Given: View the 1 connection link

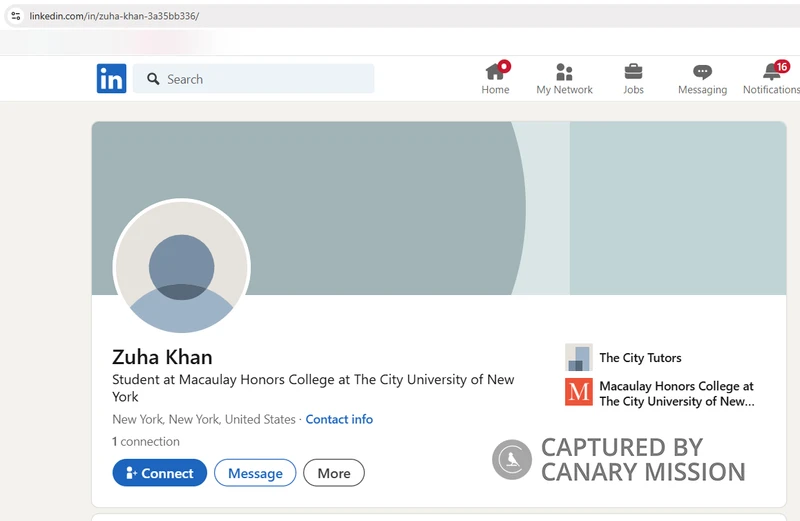Looking at the screenshot, I should click(146, 441).
